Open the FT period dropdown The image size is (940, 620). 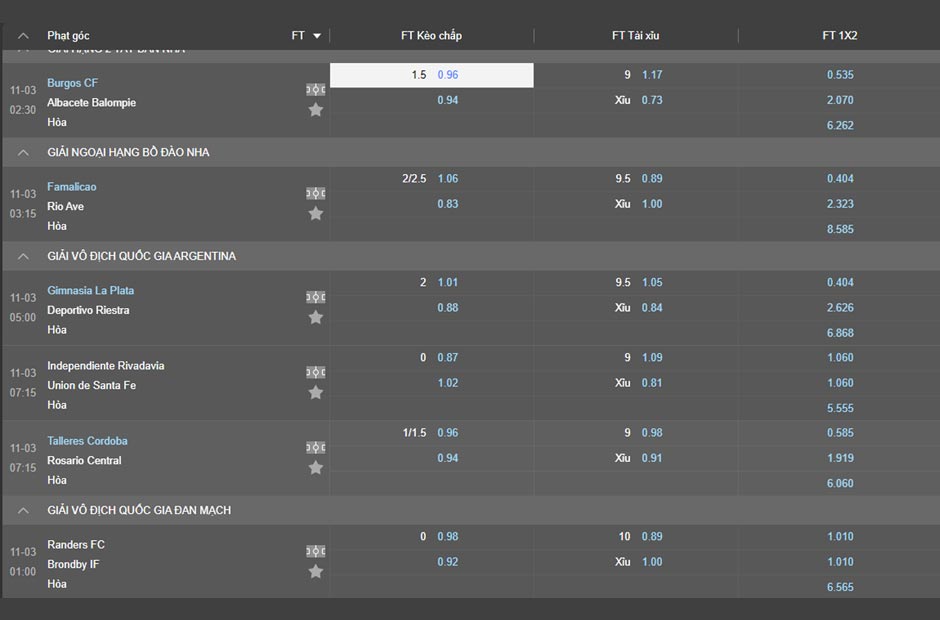coord(306,36)
